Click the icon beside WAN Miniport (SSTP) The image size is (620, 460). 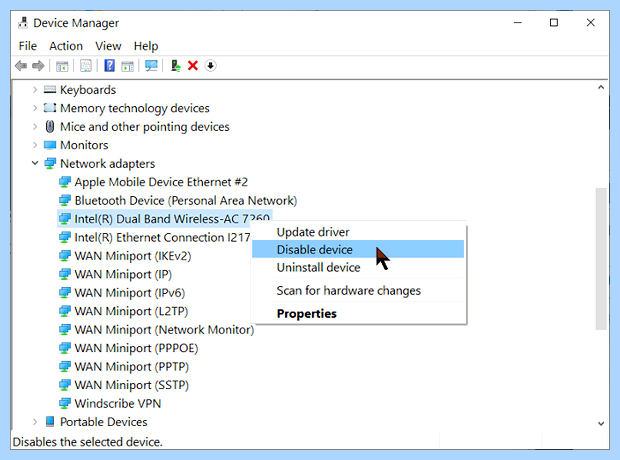pyautogui.click(x=65, y=385)
